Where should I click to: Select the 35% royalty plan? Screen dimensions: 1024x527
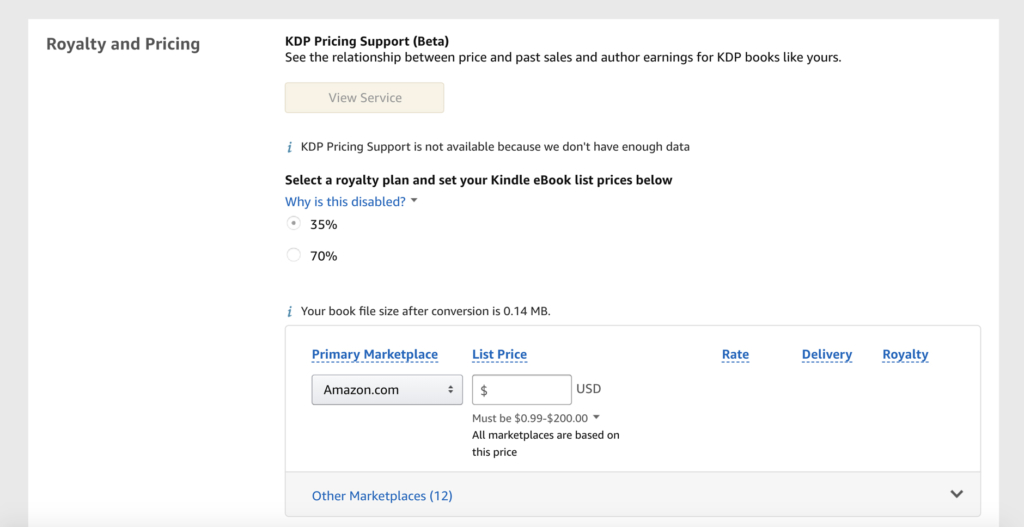(293, 224)
